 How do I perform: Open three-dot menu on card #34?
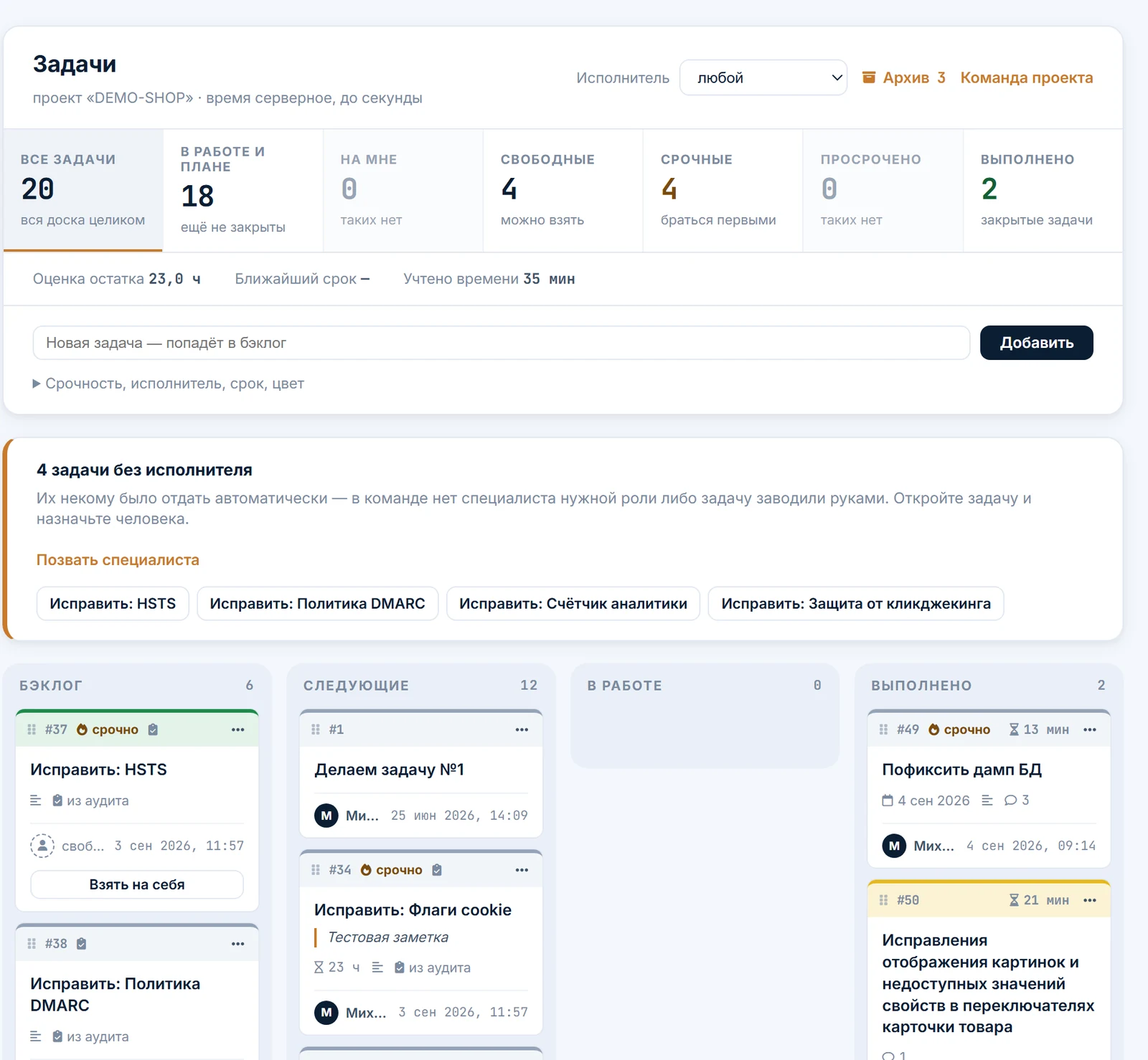(522, 870)
